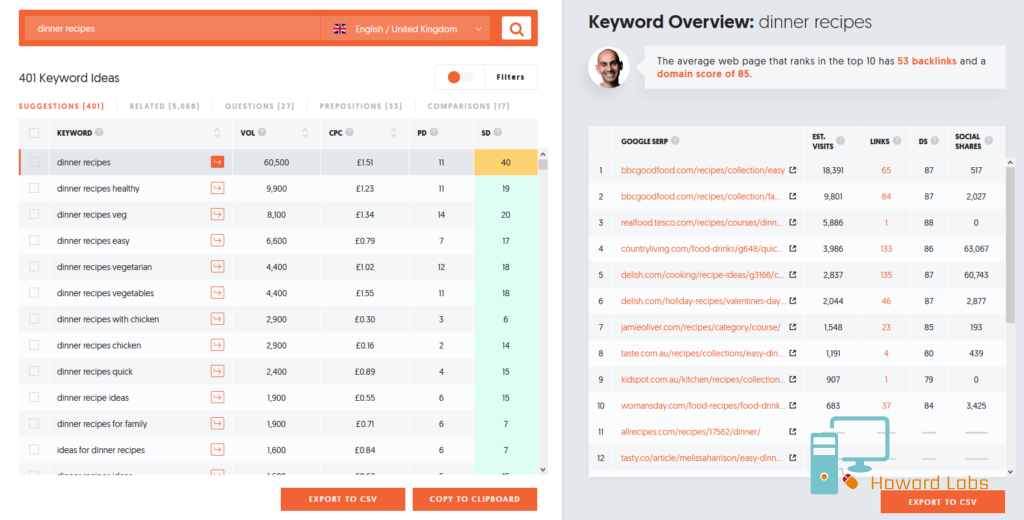Click COPY TO CLIPBOARD button
Viewport: 1024px width, 520px height.
(475, 499)
